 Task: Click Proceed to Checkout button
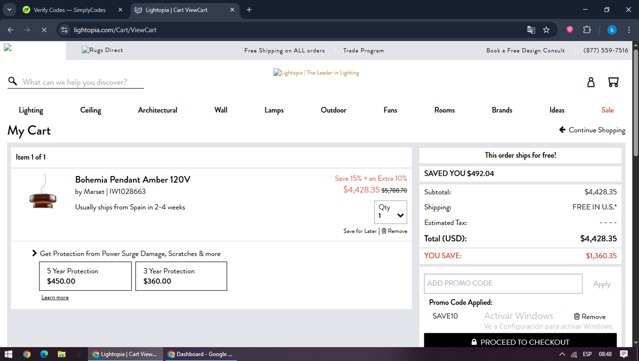[x=520, y=341]
